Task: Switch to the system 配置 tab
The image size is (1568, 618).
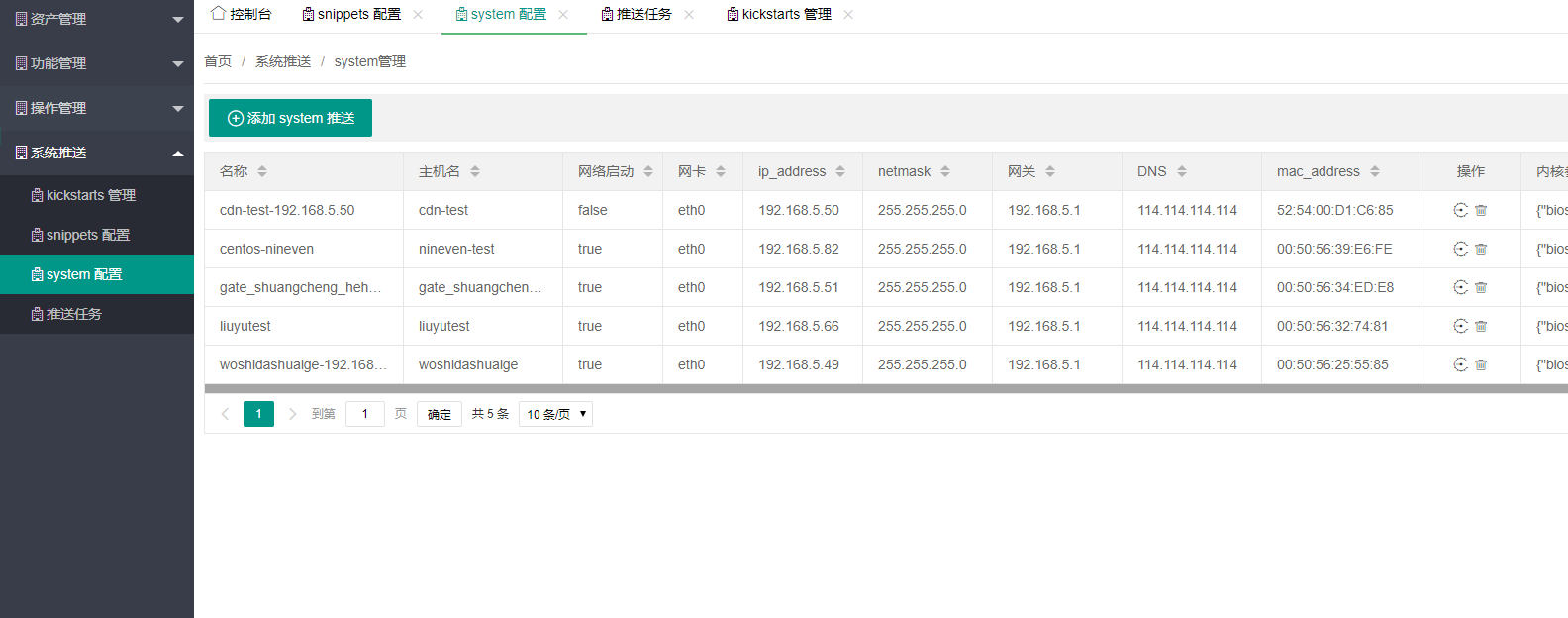Action: [501, 14]
